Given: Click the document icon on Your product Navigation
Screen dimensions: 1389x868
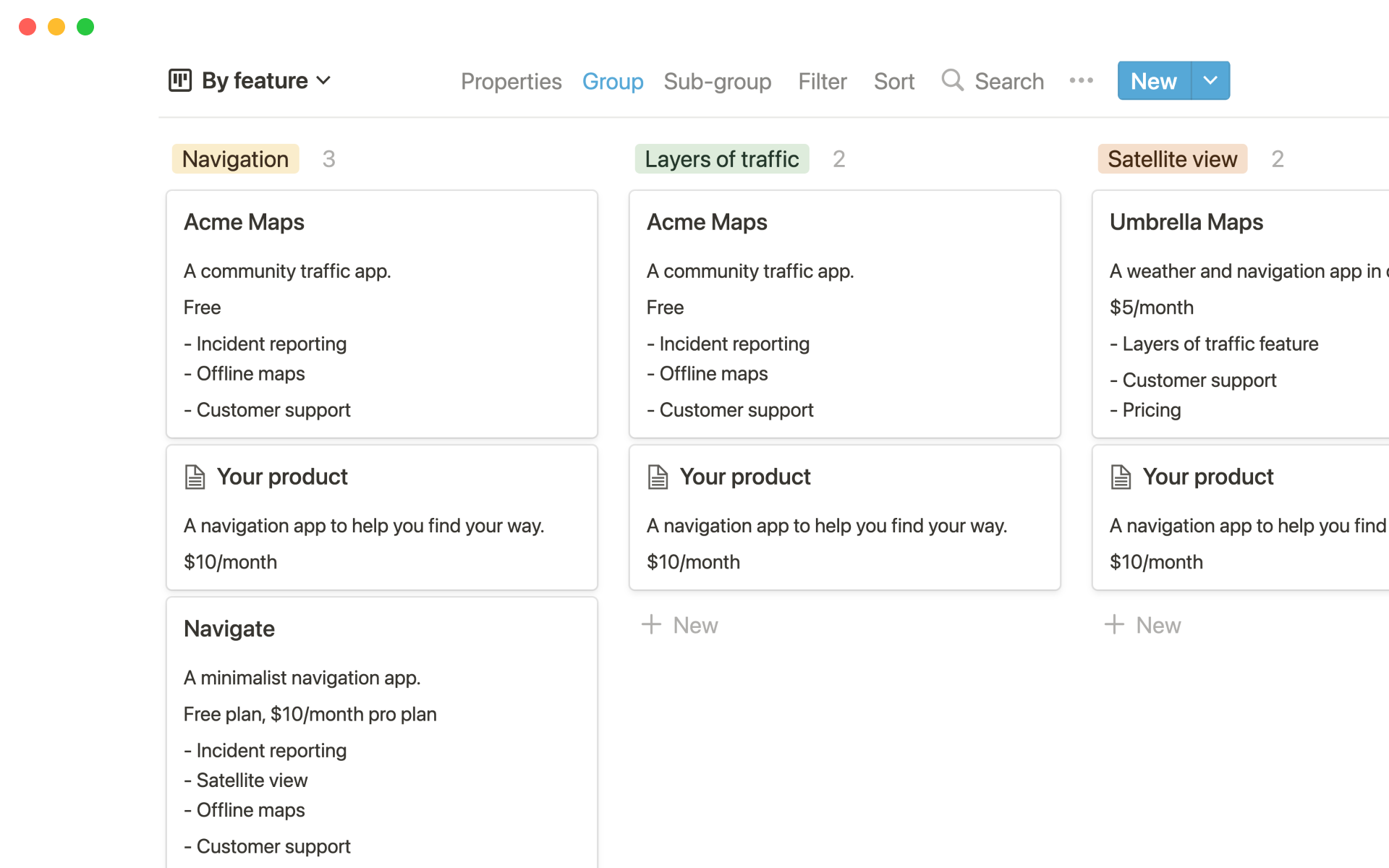Looking at the screenshot, I should pos(195,476).
